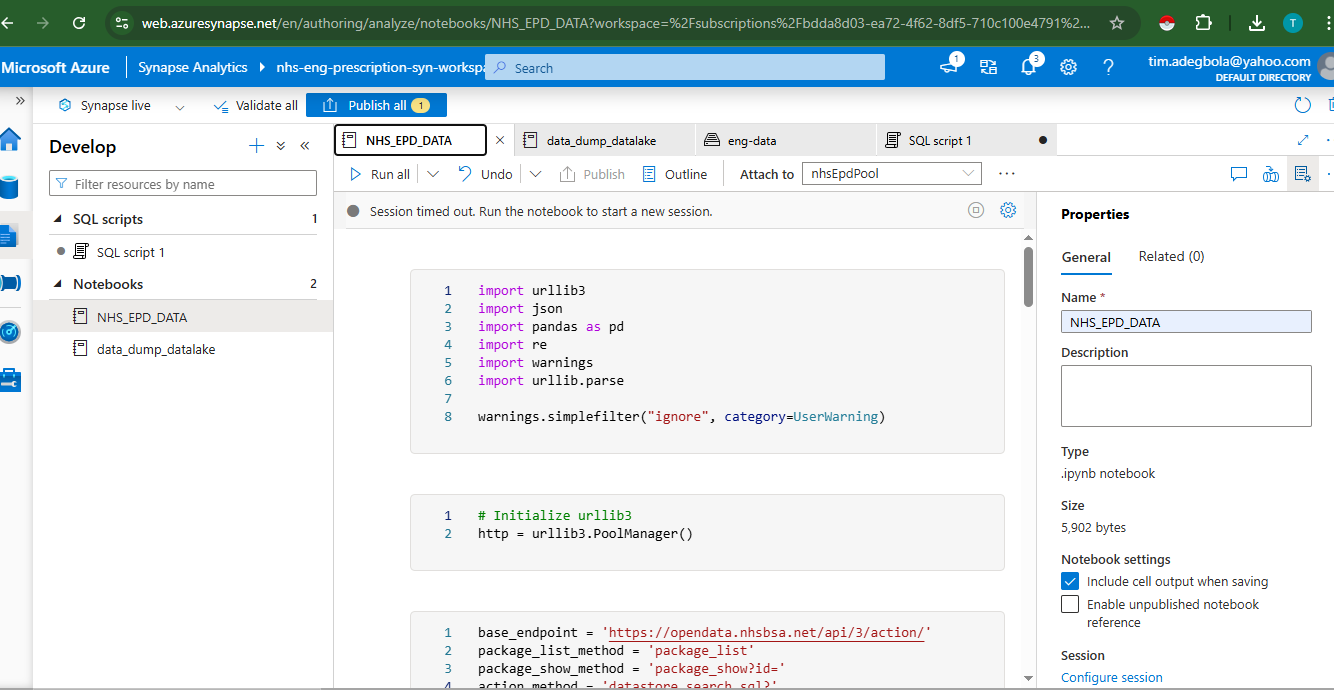Switch to the data_dump_datalake tab
The image size is (1334, 690).
point(605,141)
